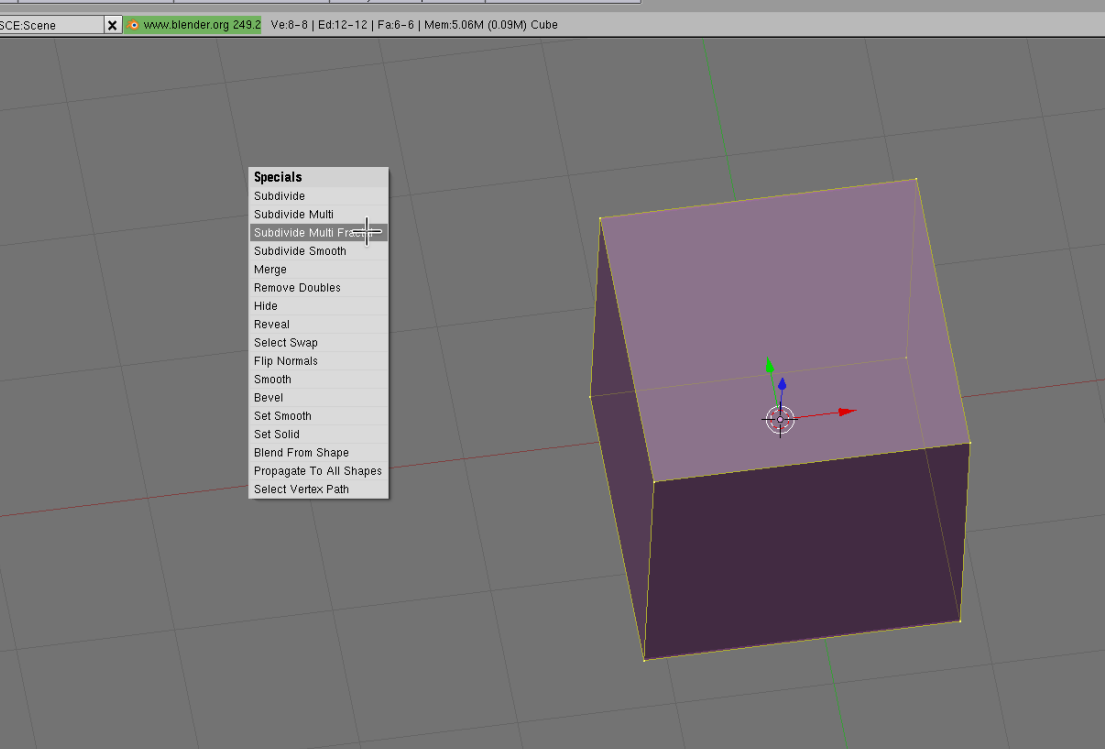
Task: Click the Ed:12-12 edge count text
Action: 342,25
